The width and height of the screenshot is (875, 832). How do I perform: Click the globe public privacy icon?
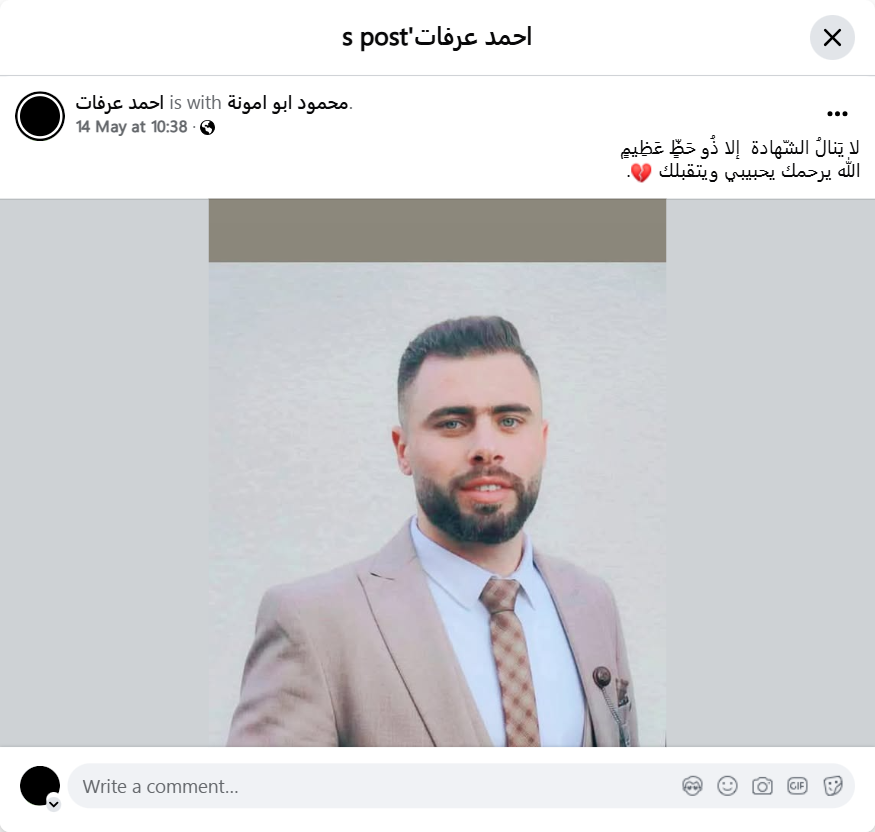click(x=208, y=128)
